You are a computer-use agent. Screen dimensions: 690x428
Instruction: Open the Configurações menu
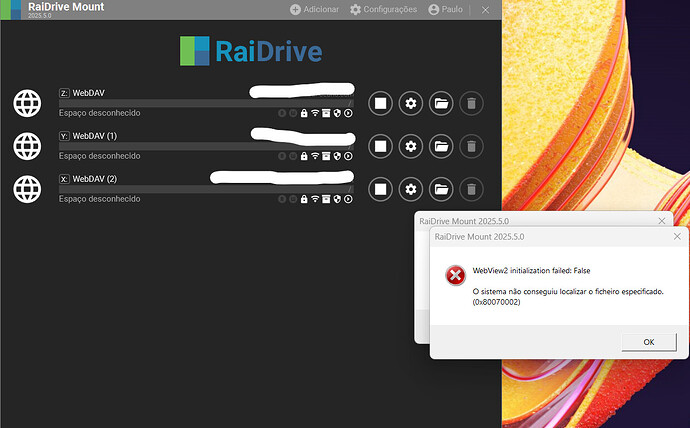[x=383, y=9]
